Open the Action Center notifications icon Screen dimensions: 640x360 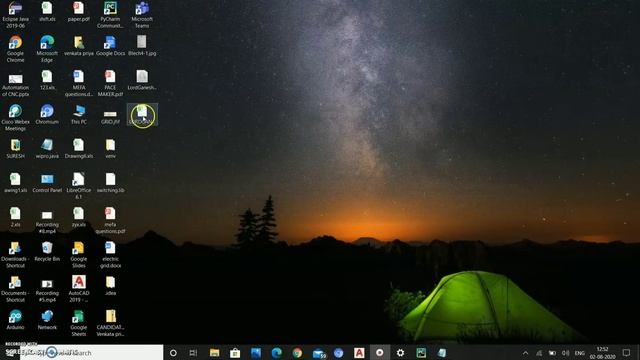[627, 353]
